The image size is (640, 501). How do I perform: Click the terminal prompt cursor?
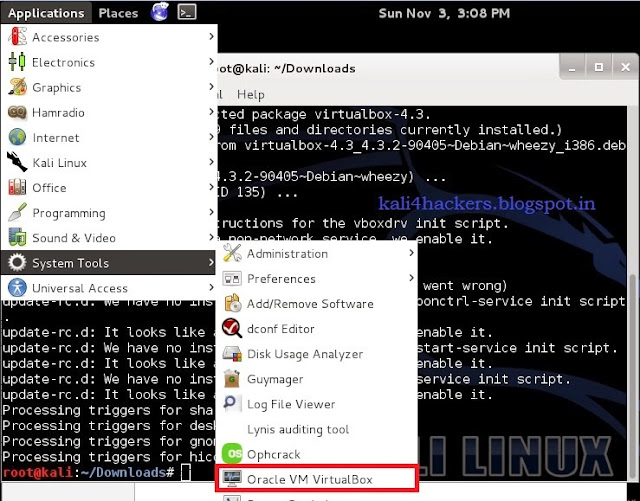tap(186, 472)
